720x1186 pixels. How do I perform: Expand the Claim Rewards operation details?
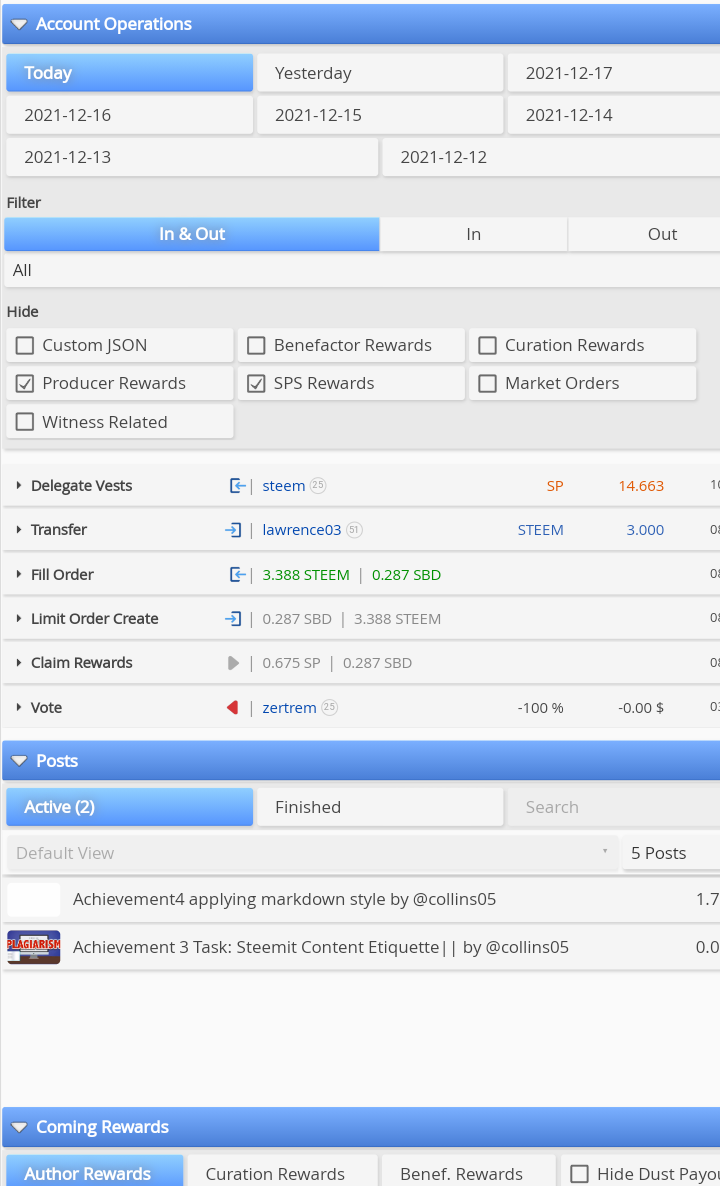pyautogui.click(x=19, y=663)
